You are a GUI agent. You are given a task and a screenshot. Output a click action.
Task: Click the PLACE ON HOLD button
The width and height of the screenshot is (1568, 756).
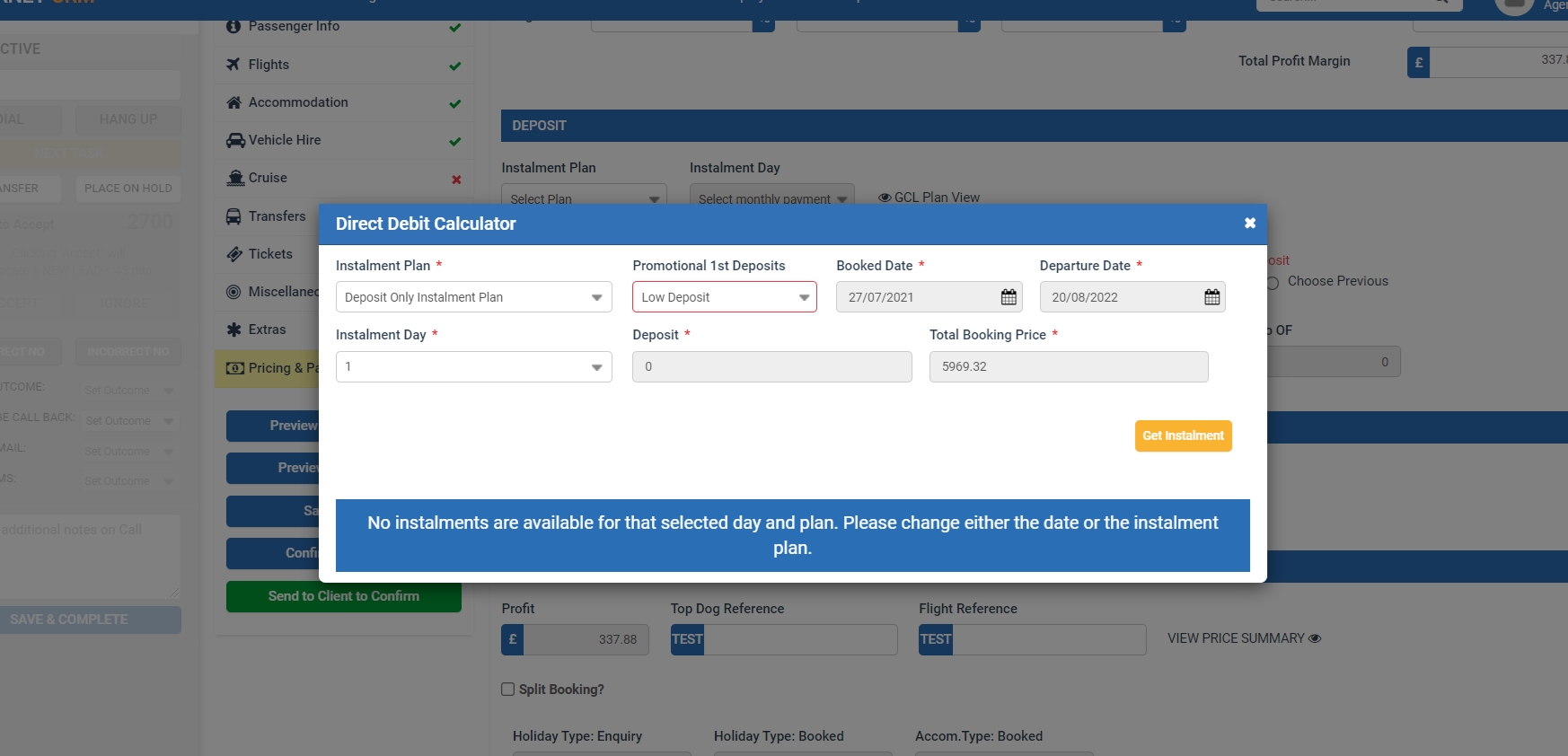[128, 189]
